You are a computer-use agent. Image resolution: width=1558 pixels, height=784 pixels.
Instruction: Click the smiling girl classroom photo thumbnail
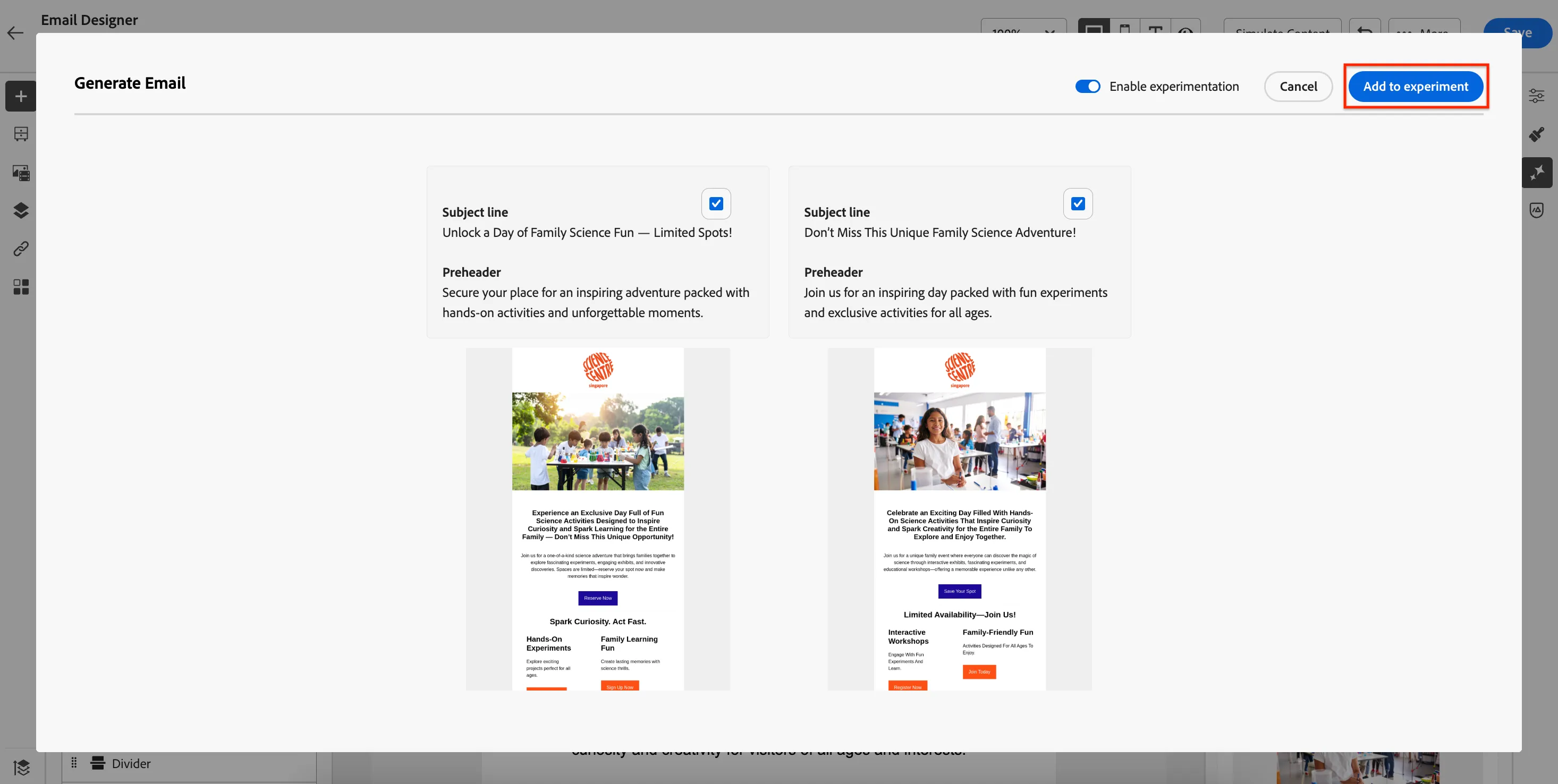click(959, 441)
